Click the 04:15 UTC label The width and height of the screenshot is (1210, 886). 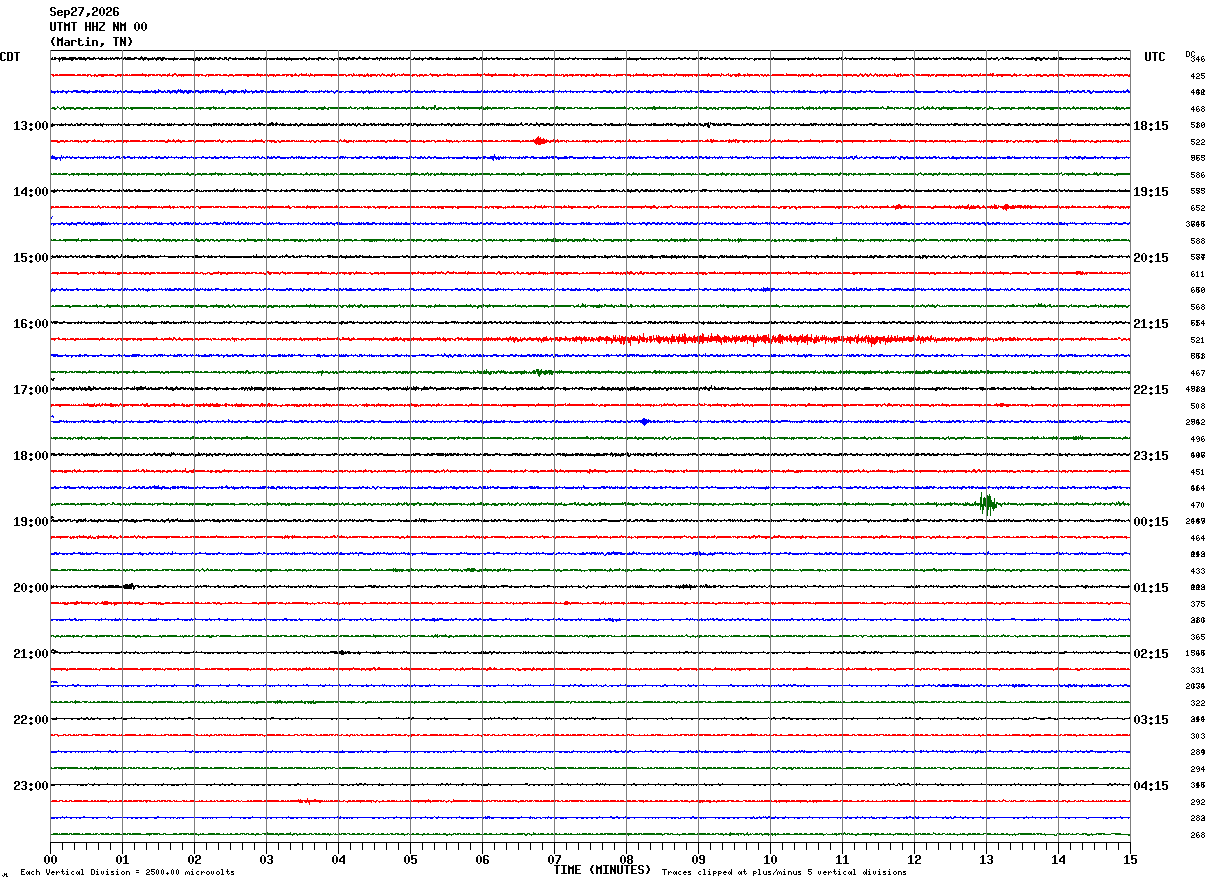point(1151,786)
